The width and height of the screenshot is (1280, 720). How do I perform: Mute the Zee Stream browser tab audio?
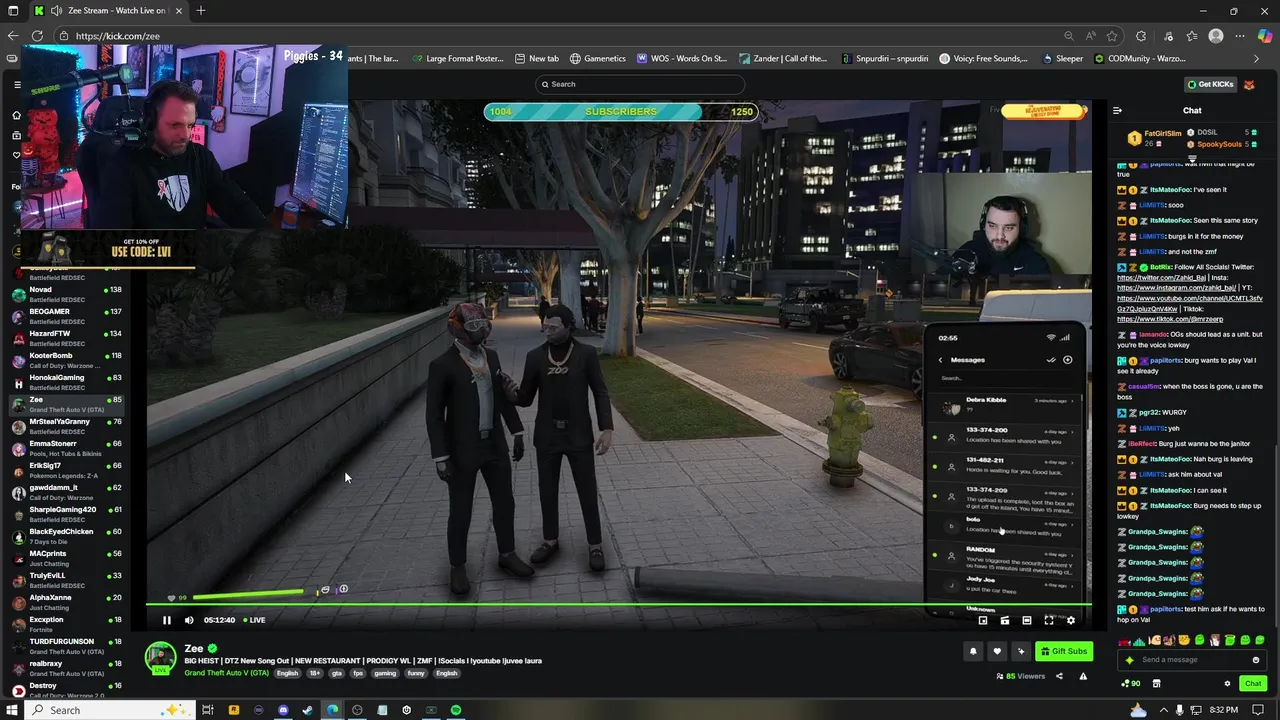point(57,11)
